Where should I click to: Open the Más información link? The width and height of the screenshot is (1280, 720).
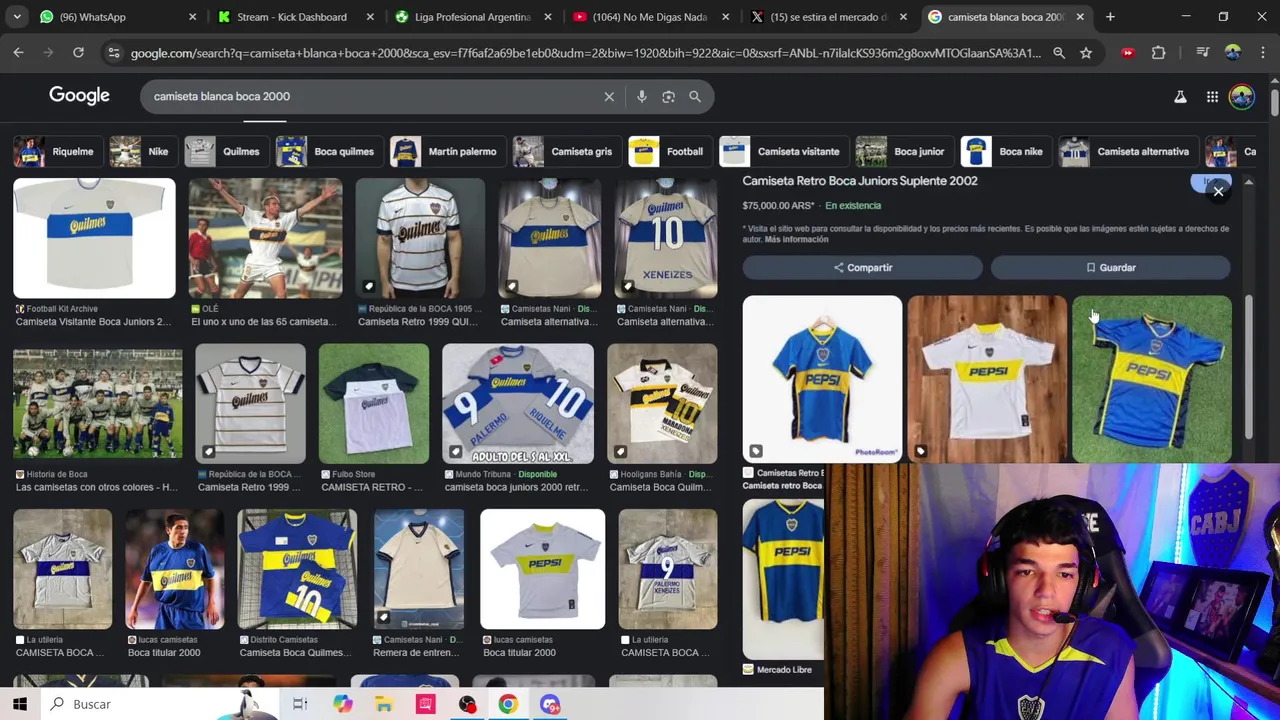797,240
